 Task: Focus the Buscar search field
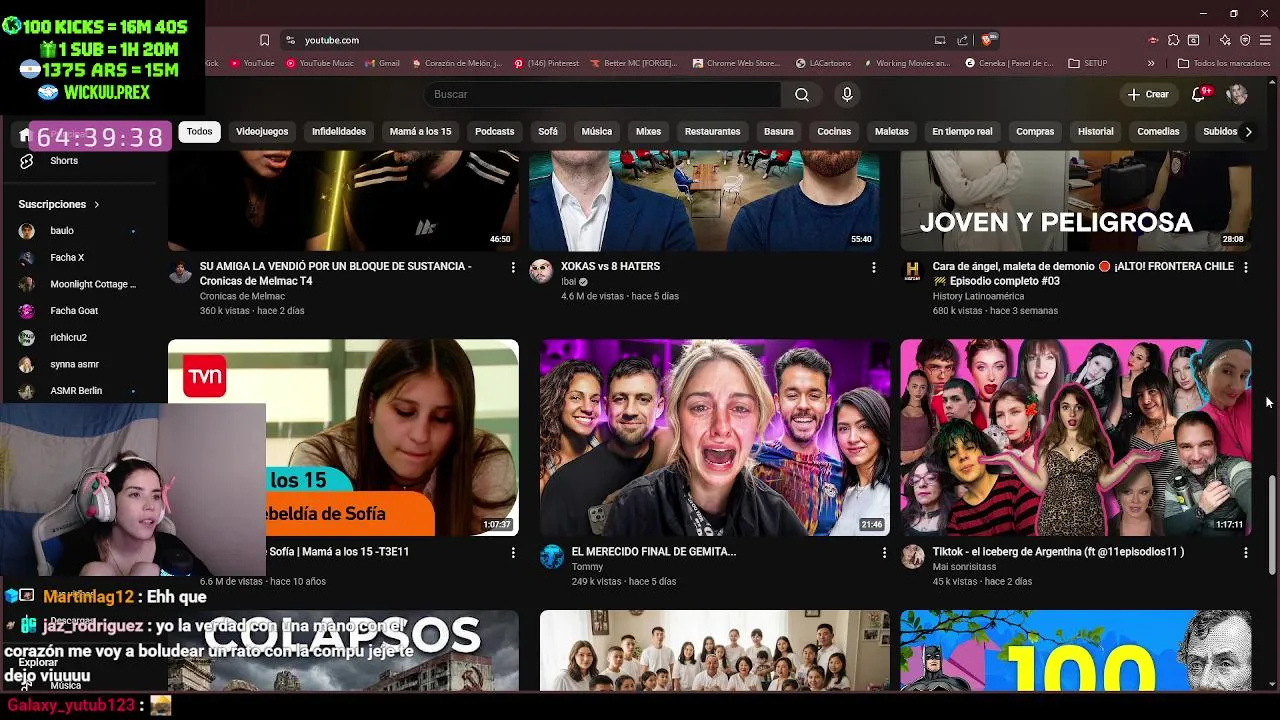click(x=603, y=94)
